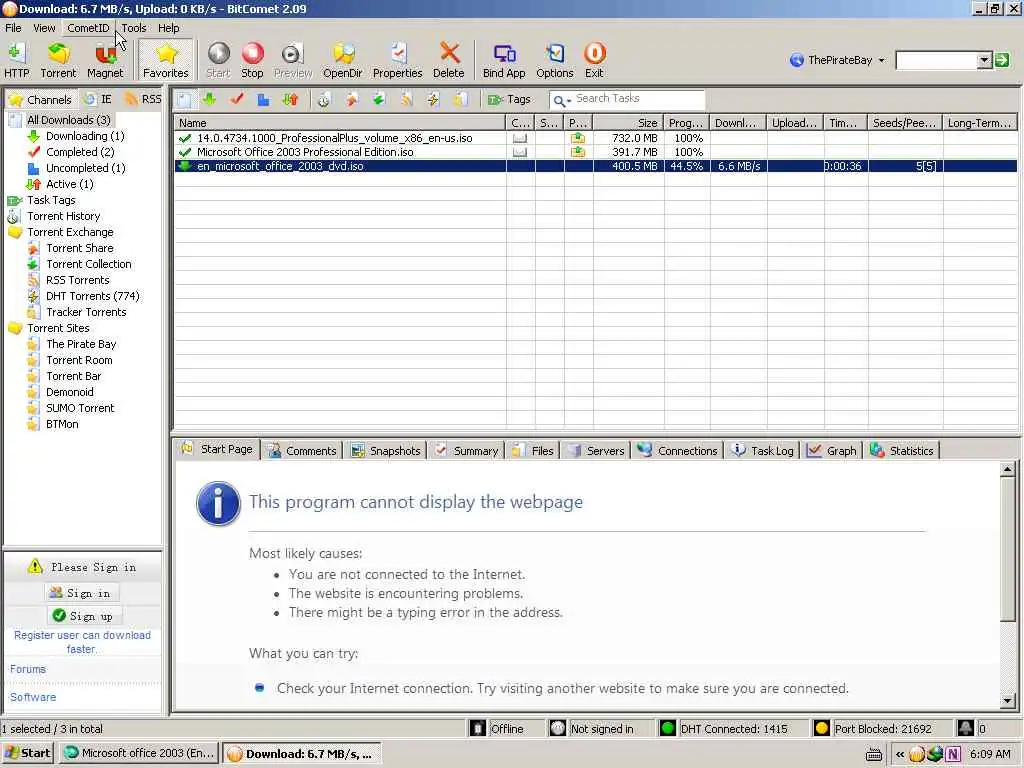Switch to Microsoft office 2003 taskbar window
The image size is (1024, 768).
pyautogui.click(x=140, y=753)
